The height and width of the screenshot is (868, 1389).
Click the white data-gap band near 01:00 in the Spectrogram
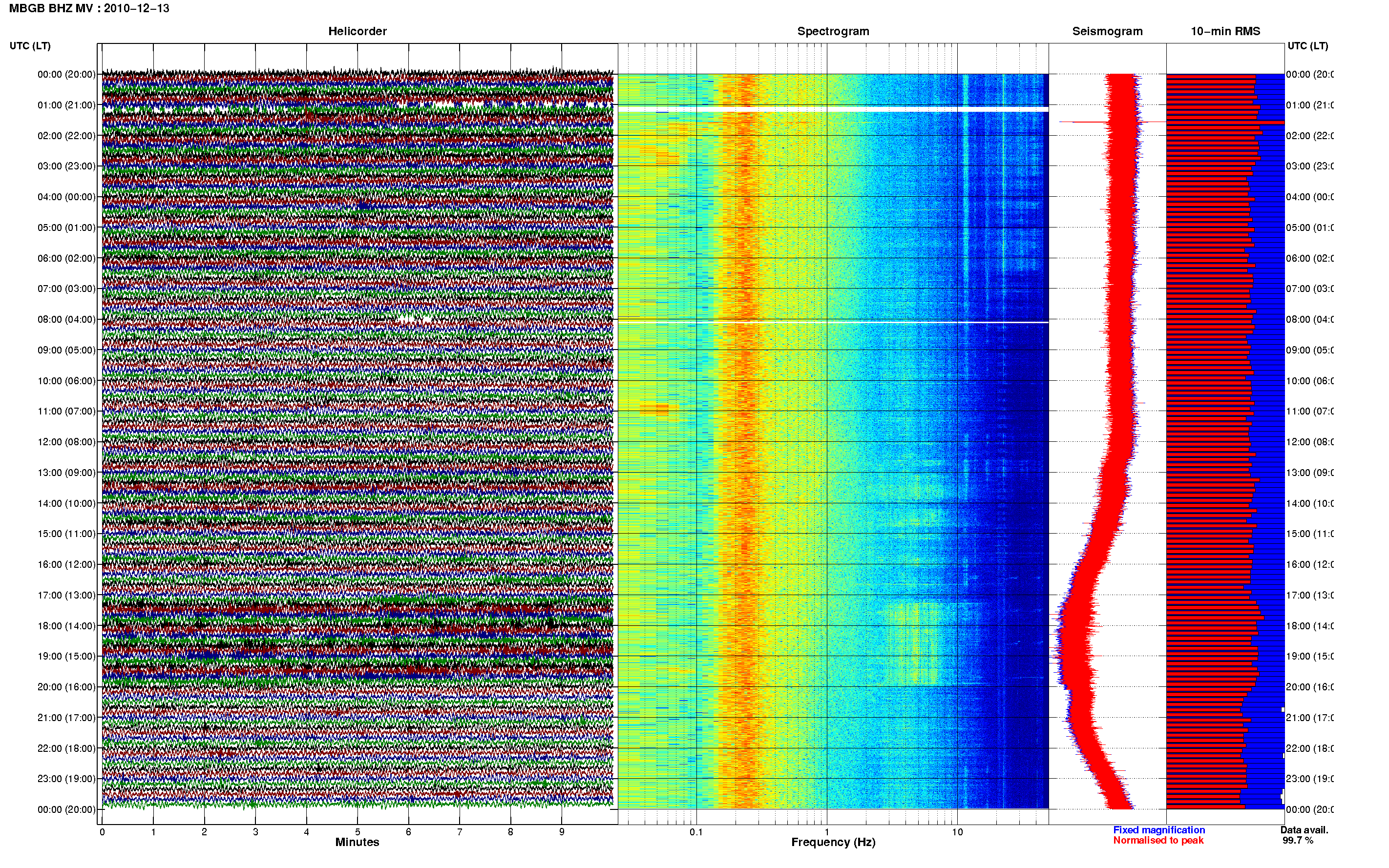click(833, 108)
